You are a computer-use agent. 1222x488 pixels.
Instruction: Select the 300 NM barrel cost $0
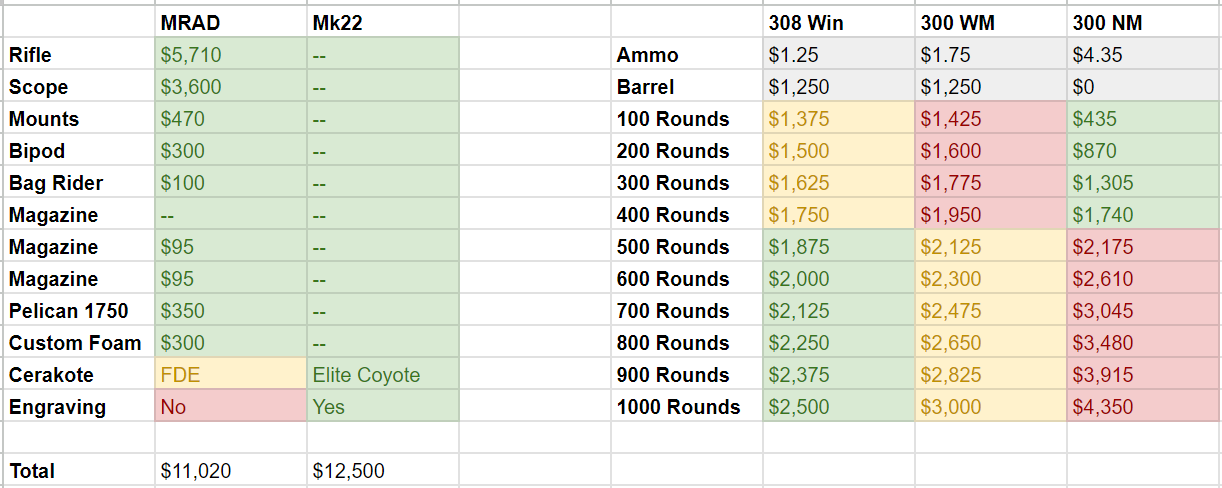(1144, 87)
